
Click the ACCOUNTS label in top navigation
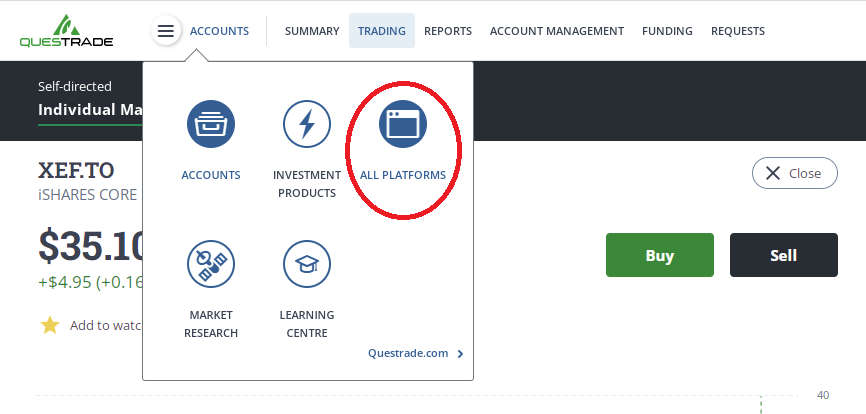tap(219, 31)
